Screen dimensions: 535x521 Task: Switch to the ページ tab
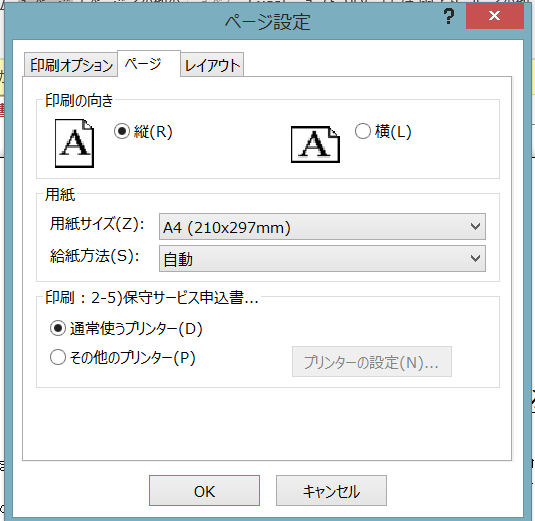[x=149, y=64]
